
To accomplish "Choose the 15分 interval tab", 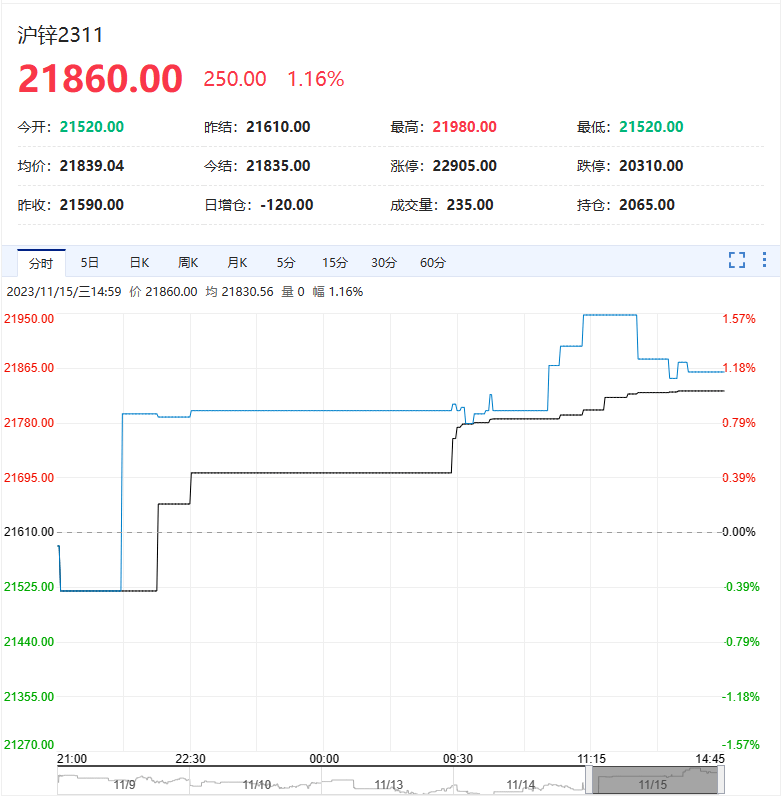I will [x=335, y=263].
